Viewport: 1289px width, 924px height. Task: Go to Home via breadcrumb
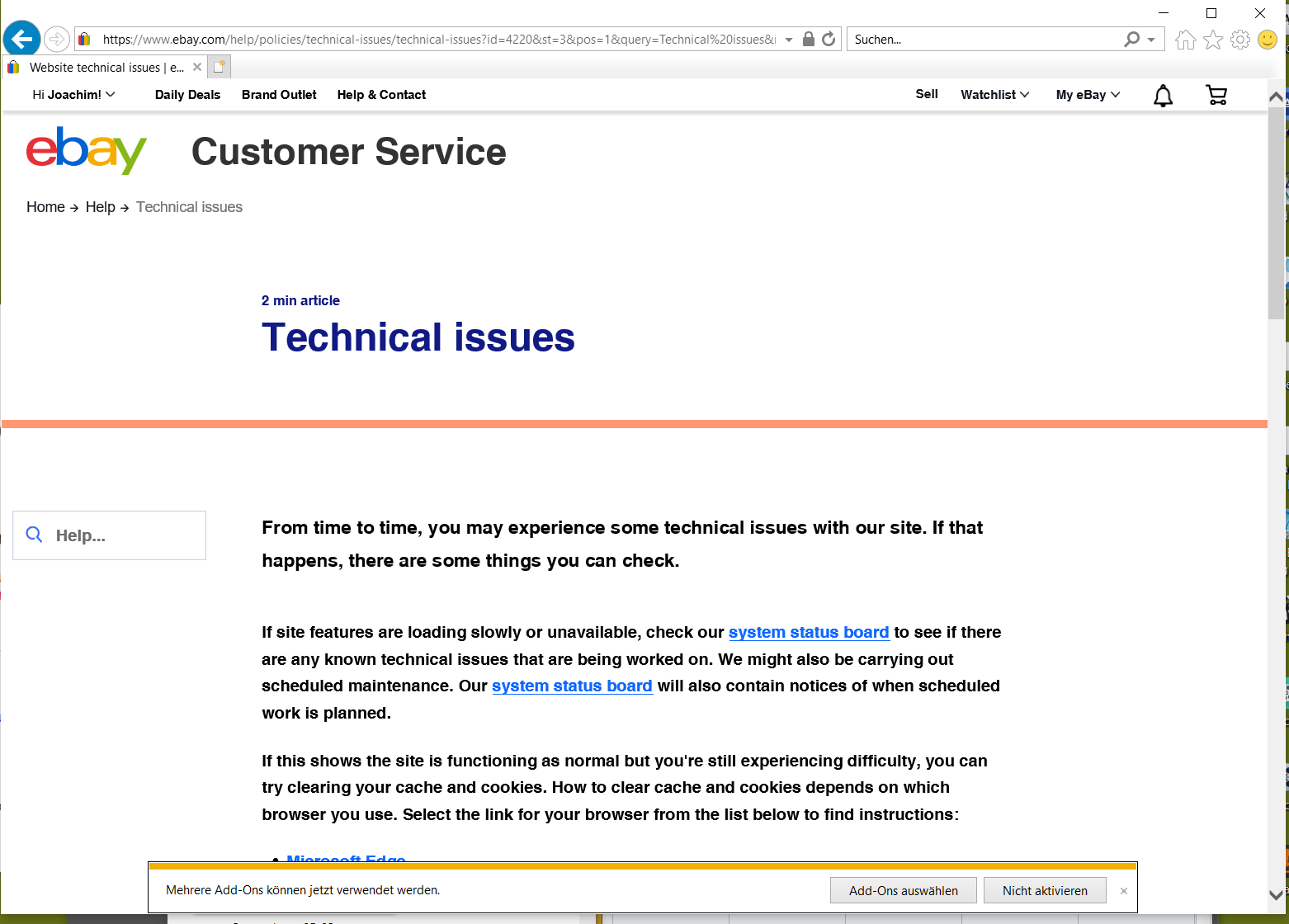45,207
